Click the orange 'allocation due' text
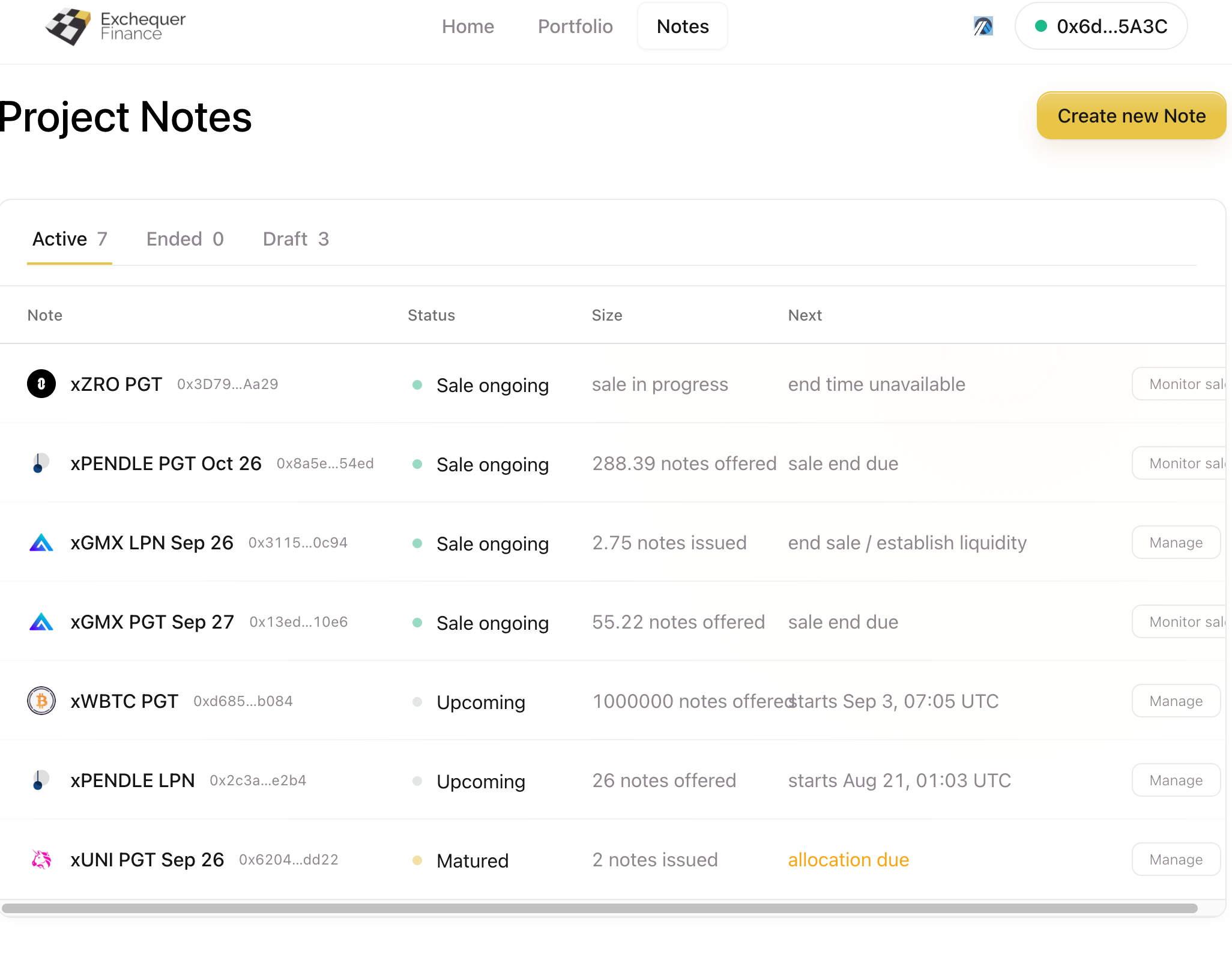Screen dimensions: 1232x963 [848, 860]
